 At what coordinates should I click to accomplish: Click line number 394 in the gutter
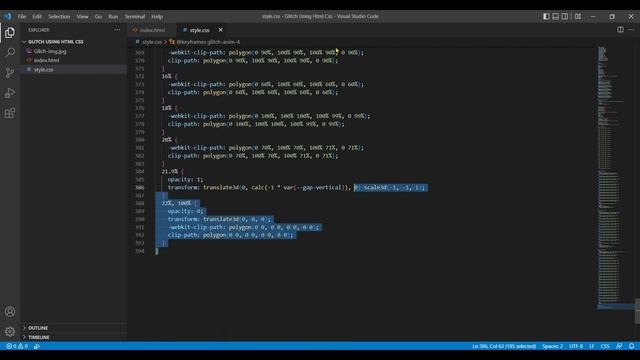pos(140,251)
